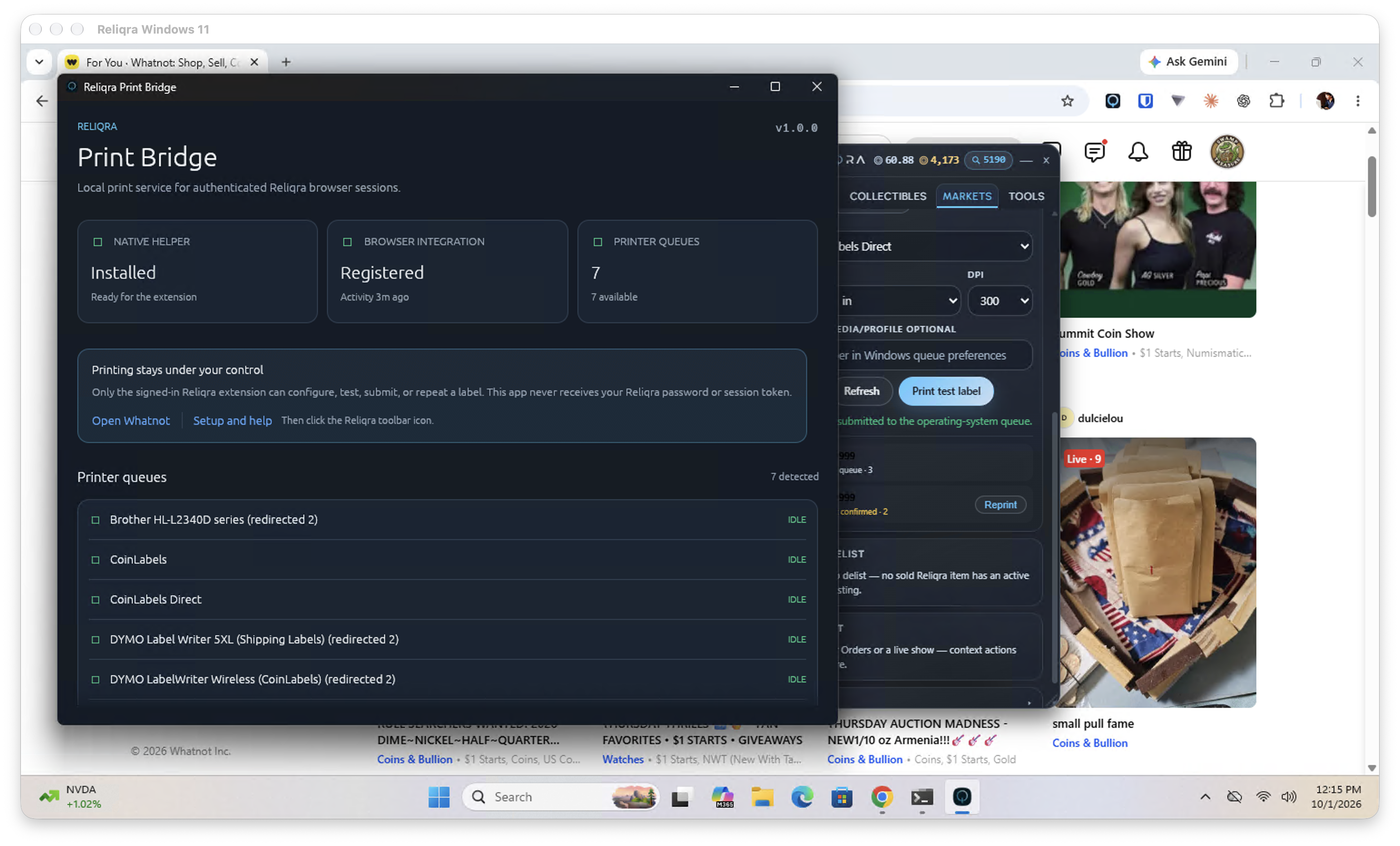The image size is (1400, 846).
Task: Click the Open Whatnot link
Action: click(131, 420)
